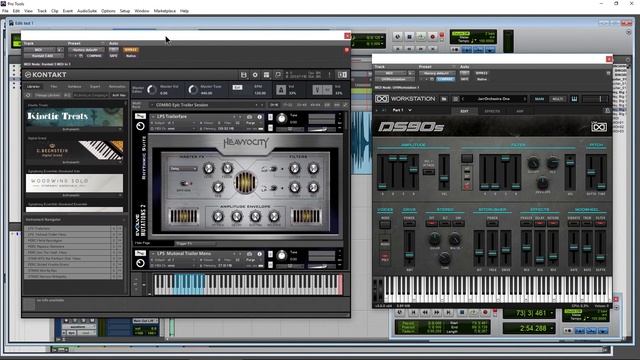The height and width of the screenshot is (360, 640).
Task: Click wrench icon of LPS Trailerfare instrument
Action: click(x=140, y=117)
